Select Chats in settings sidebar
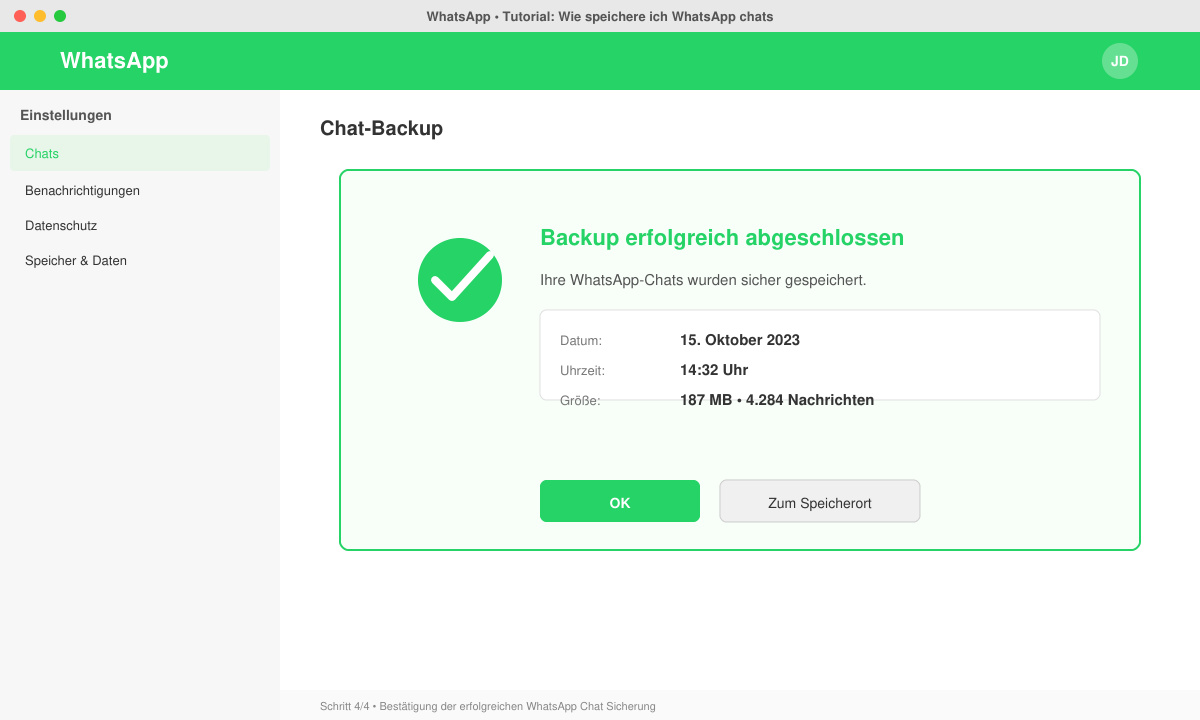The height and width of the screenshot is (720, 1200). coord(140,153)
